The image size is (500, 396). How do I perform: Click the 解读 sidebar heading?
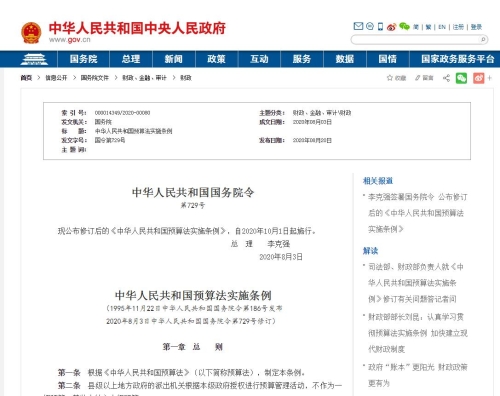click(x=370, y=251)
